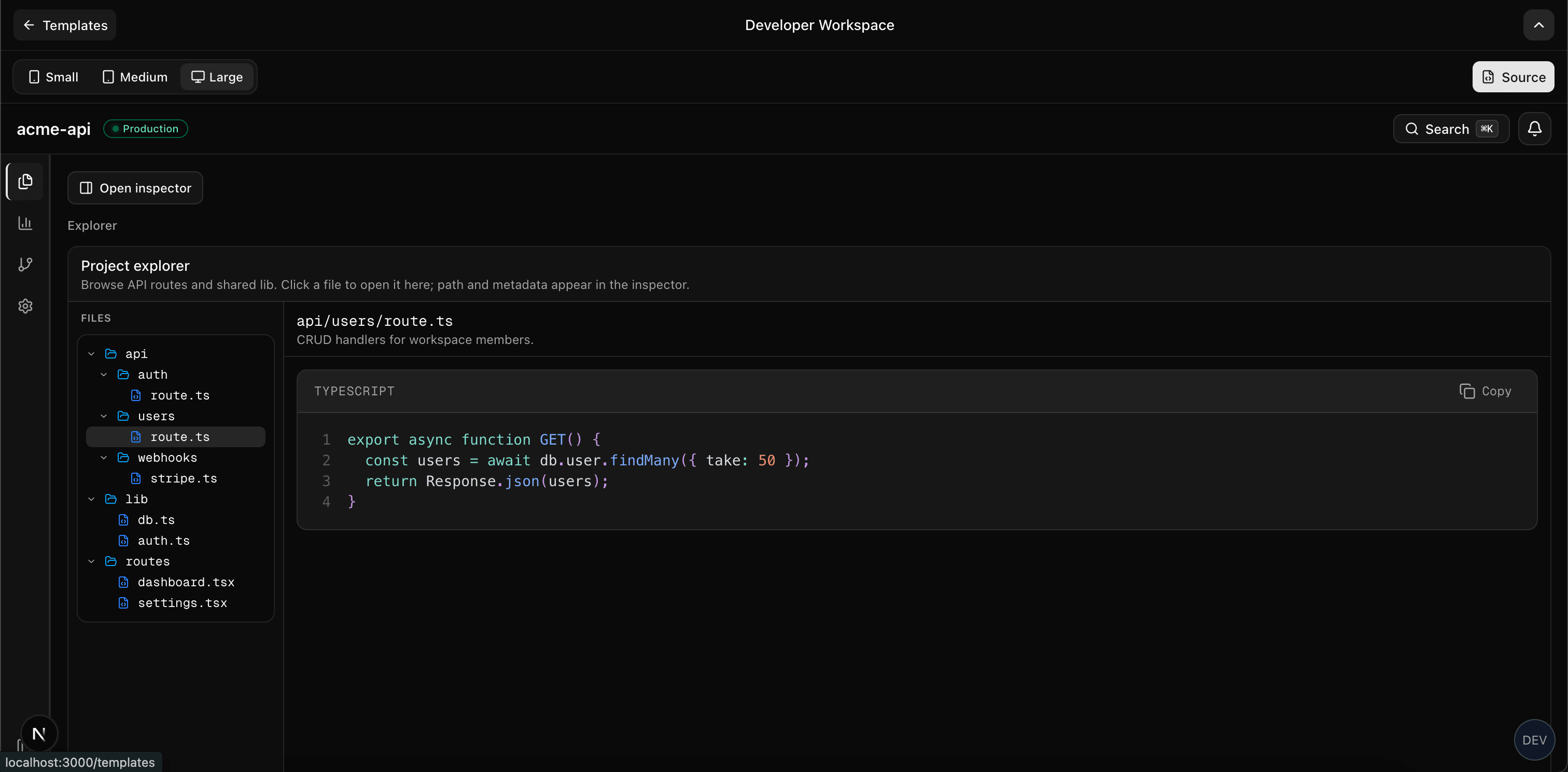This screenshot has height=772, width=1568.
Task: Select the Large preview size
Action: tap(217, 77)
